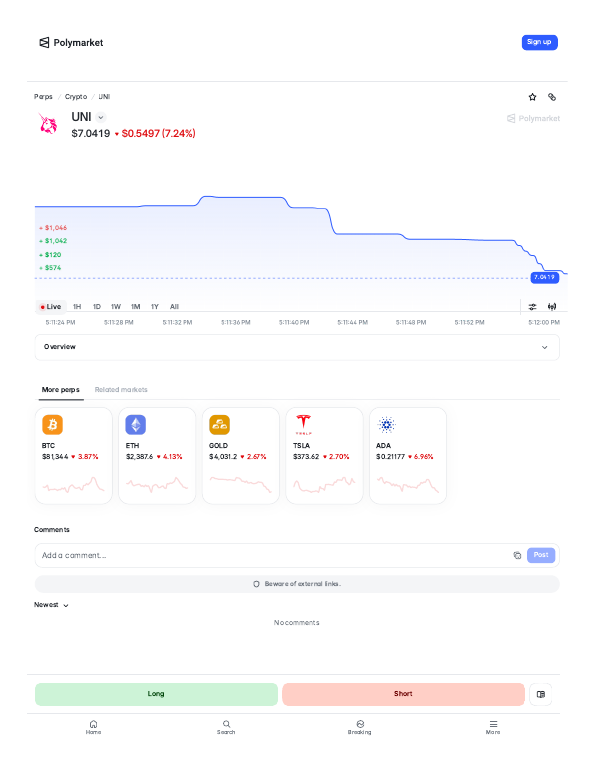Copy the page link icon
The width and height of the screenshot is (595, 770).
tap(552, 97)
